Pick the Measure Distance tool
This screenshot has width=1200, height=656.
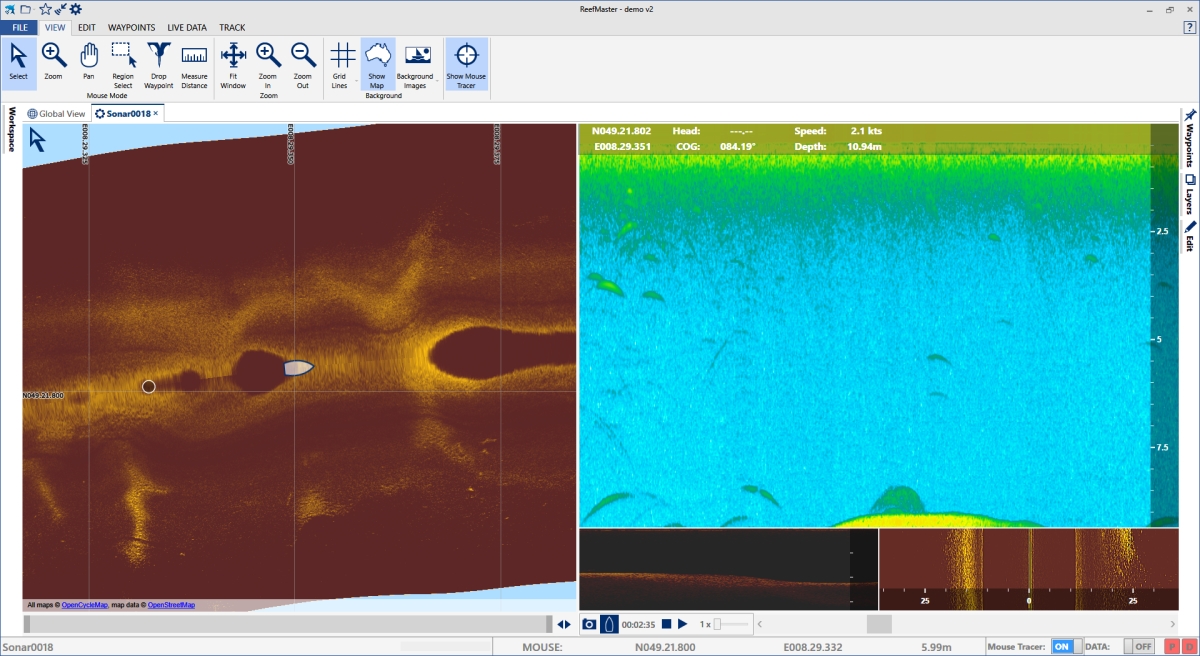[x=194, y=64]
